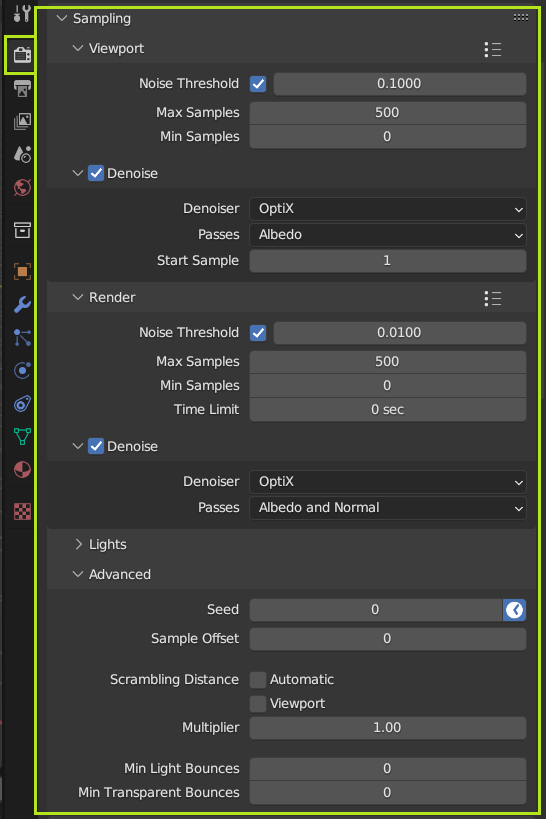Open the Output properties tab
The image size is (546, 819).
click(22, 88)
